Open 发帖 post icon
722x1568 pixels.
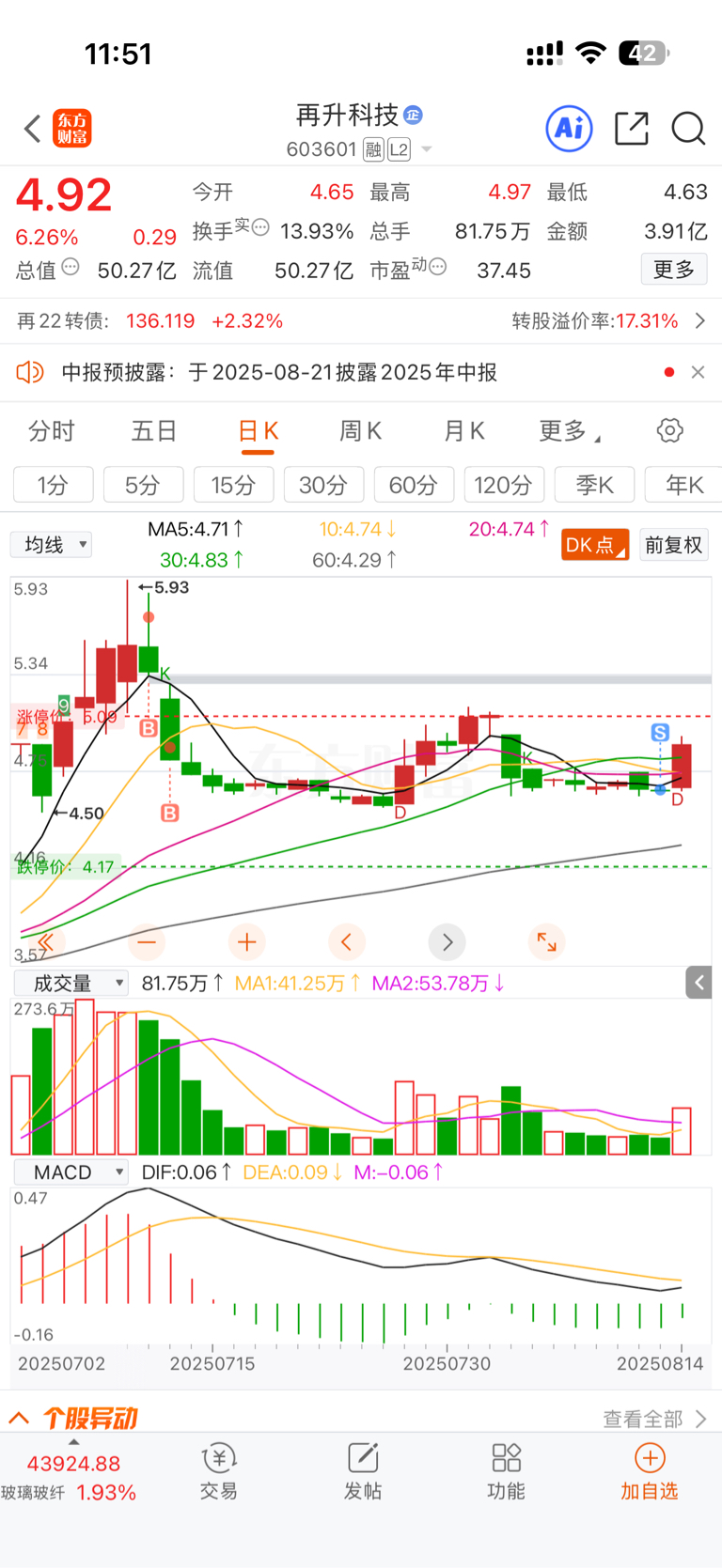coord(363,1471)
